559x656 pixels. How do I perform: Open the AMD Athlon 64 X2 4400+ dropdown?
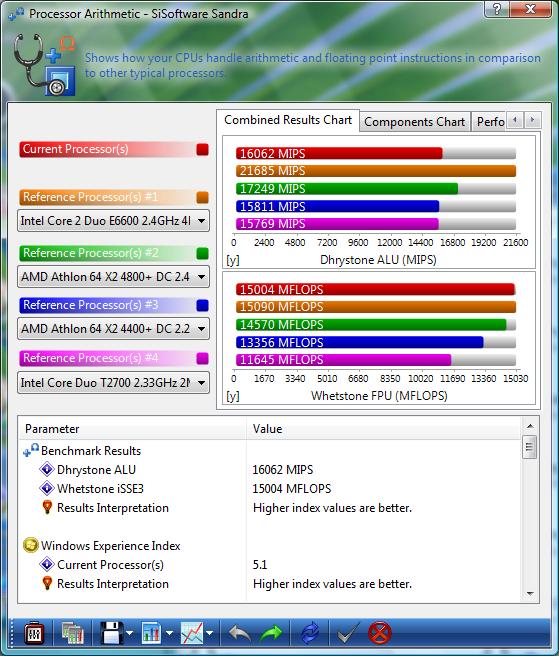[113, 328]
